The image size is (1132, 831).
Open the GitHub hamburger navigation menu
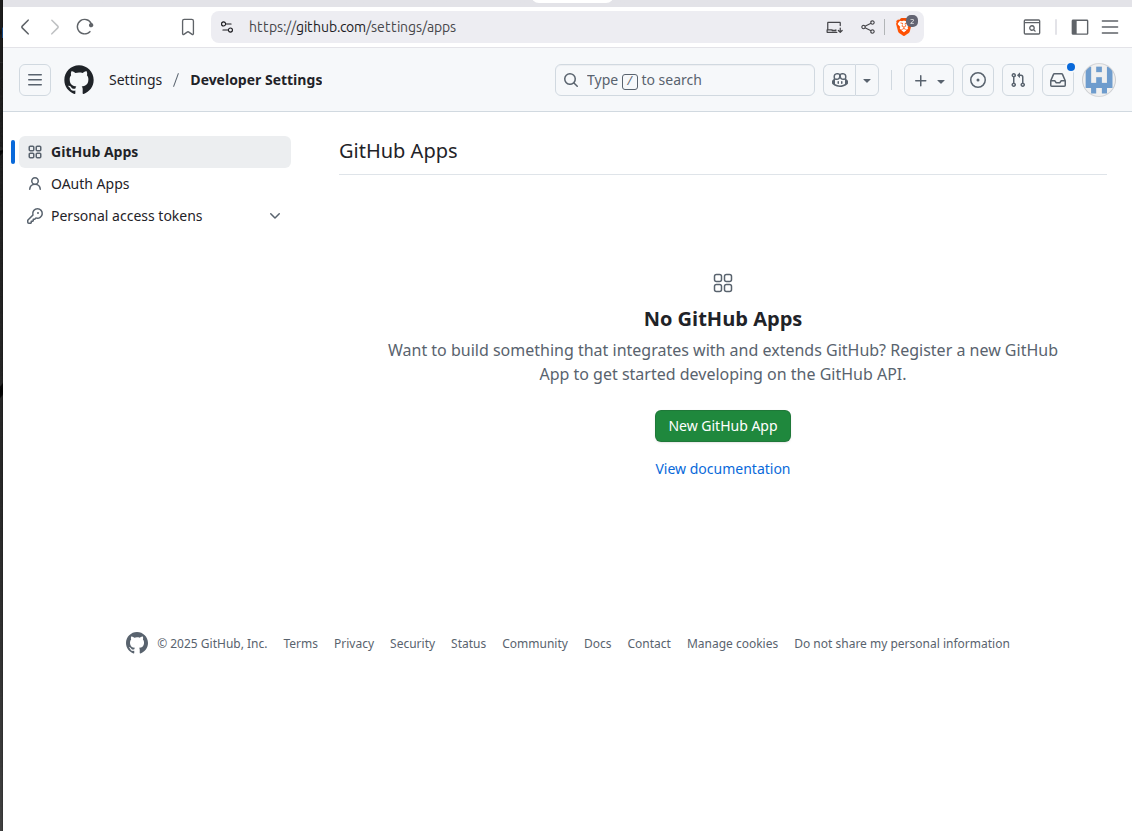tap(35, 80)
